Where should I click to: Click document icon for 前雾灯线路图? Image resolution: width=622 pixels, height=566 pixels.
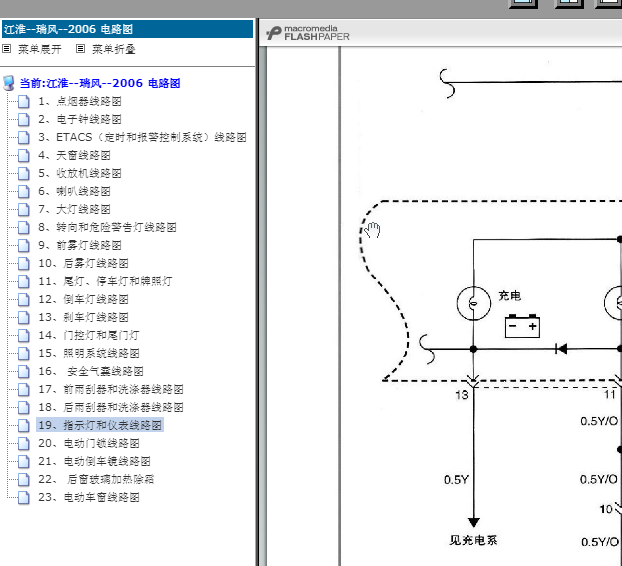[24, 246]
